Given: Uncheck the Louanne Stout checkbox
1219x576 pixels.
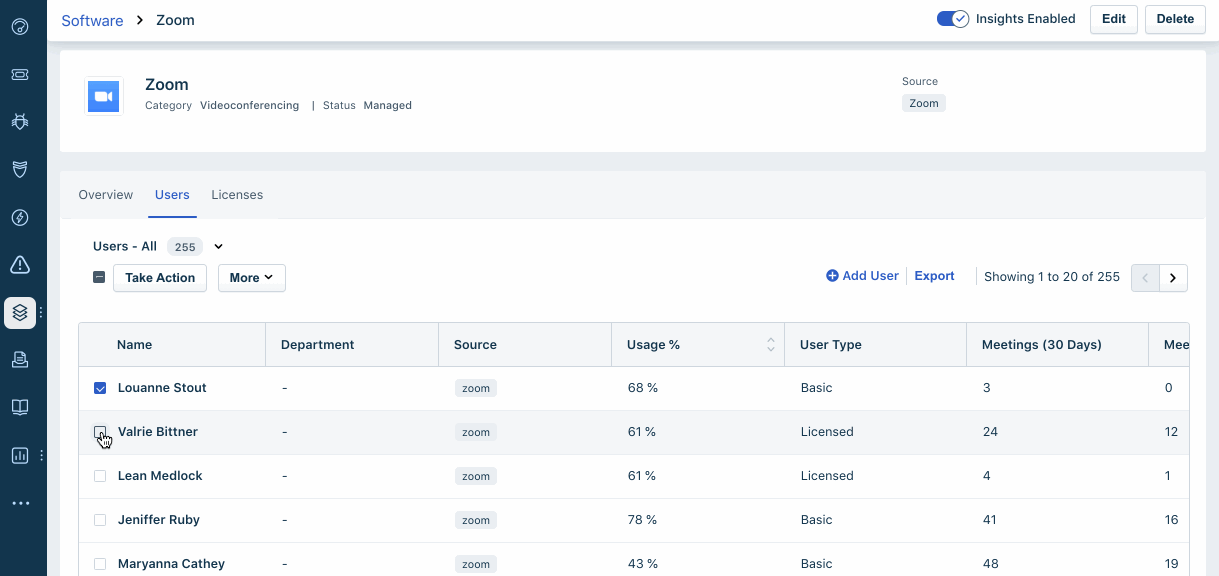Looking at the screenshot, I should [x=100, y=388].
